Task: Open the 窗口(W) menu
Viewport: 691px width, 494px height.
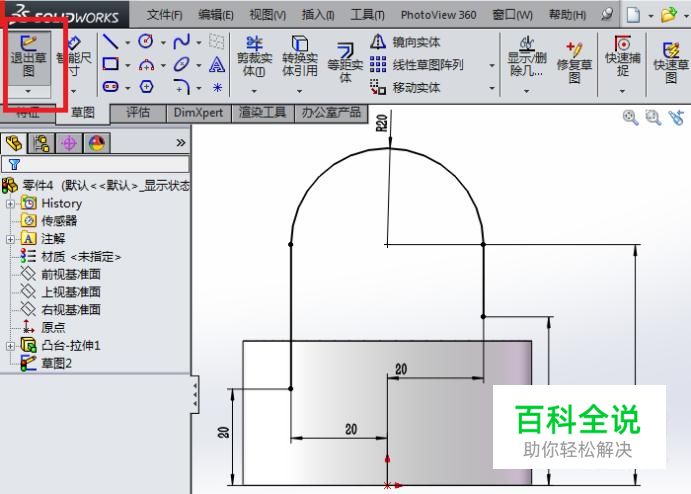Action: point(512,15)
